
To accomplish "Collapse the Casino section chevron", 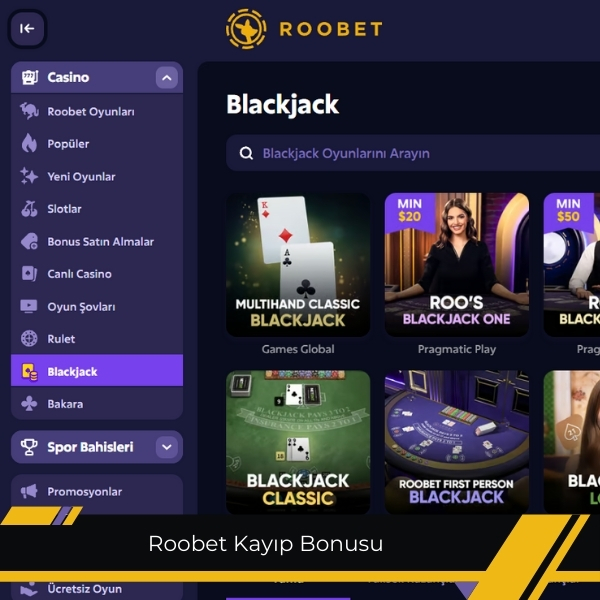I will click(x=167, y=78).
